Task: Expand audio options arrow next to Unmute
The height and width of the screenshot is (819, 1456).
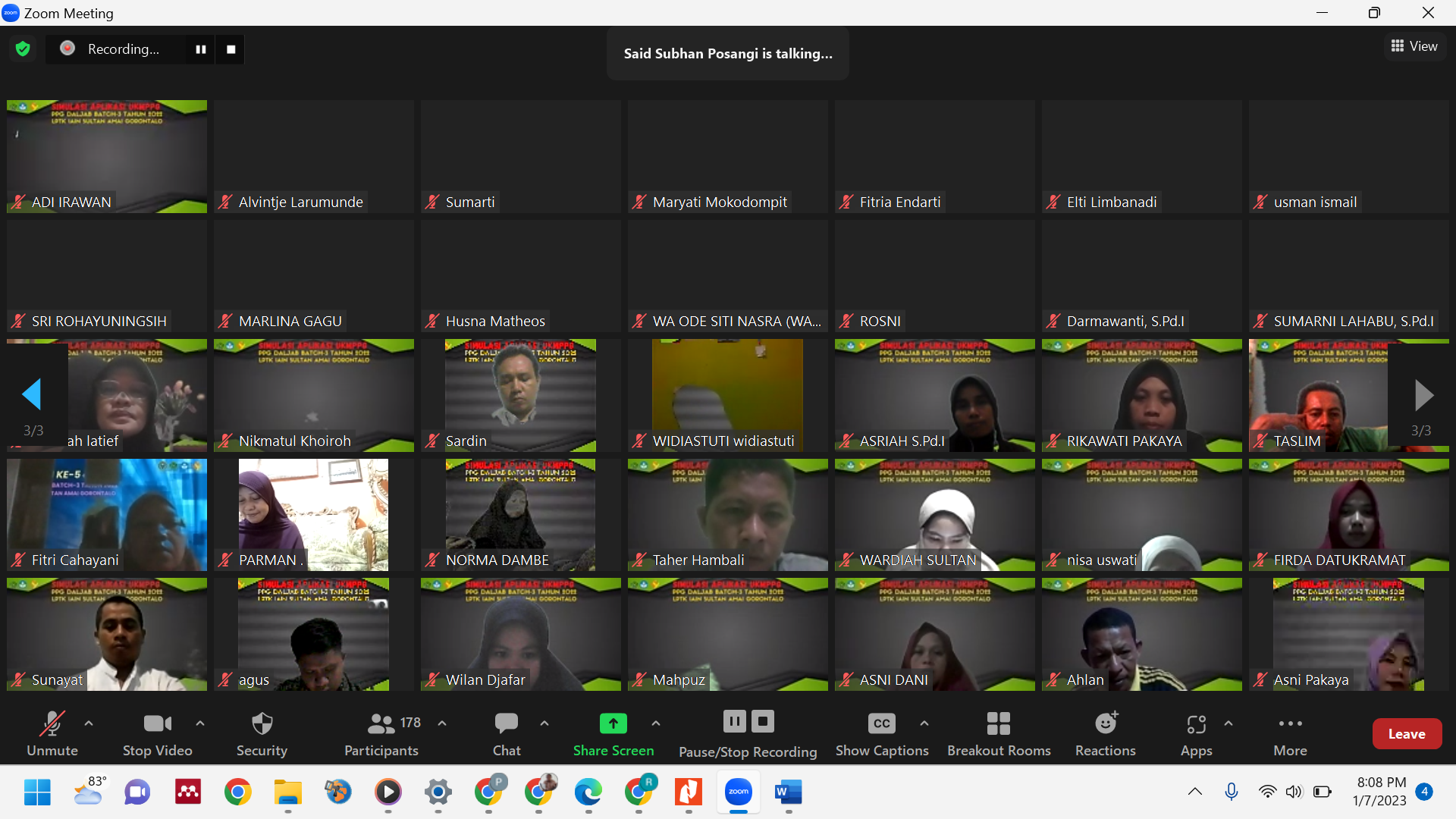Action: pyautogui.click(x=89, y=723)
